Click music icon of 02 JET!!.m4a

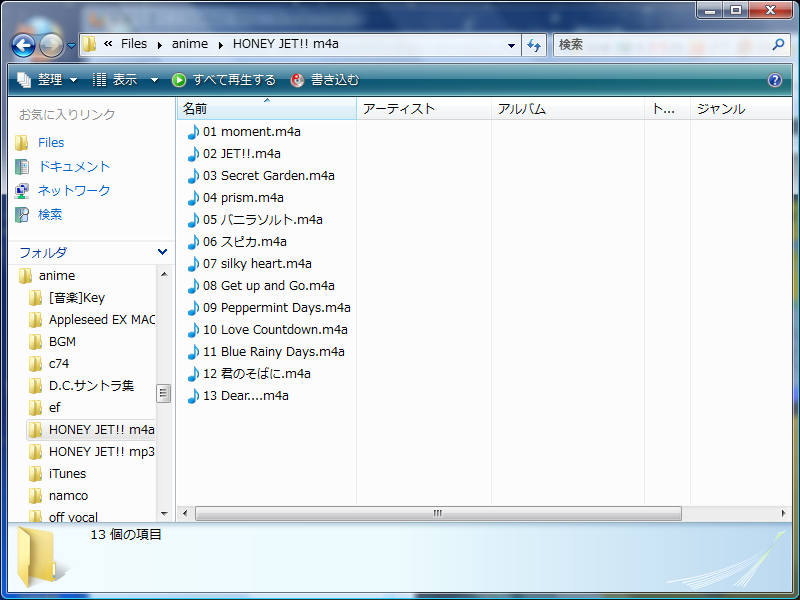(193, 154)
